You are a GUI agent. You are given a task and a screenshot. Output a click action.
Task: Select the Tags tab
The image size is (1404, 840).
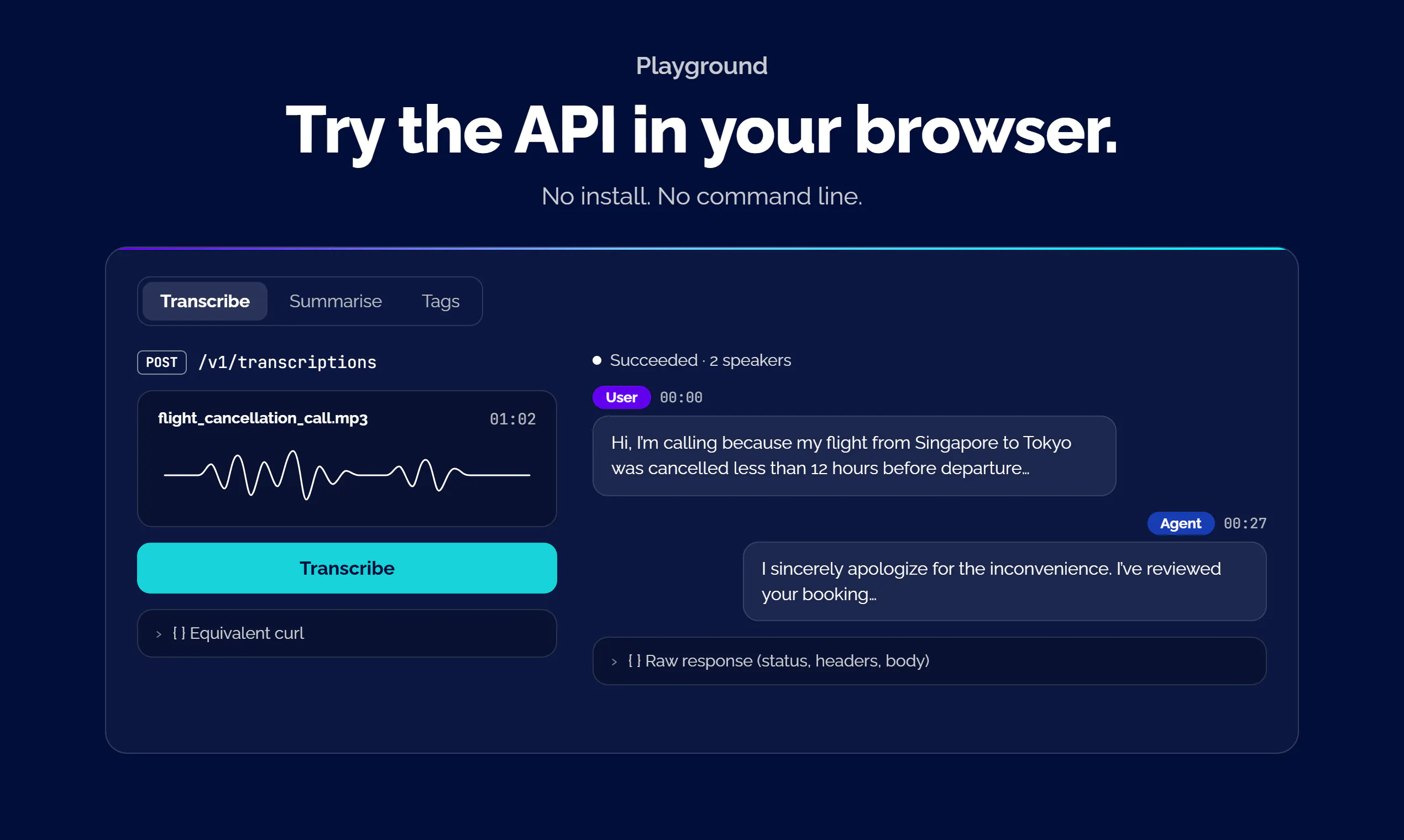441,301
